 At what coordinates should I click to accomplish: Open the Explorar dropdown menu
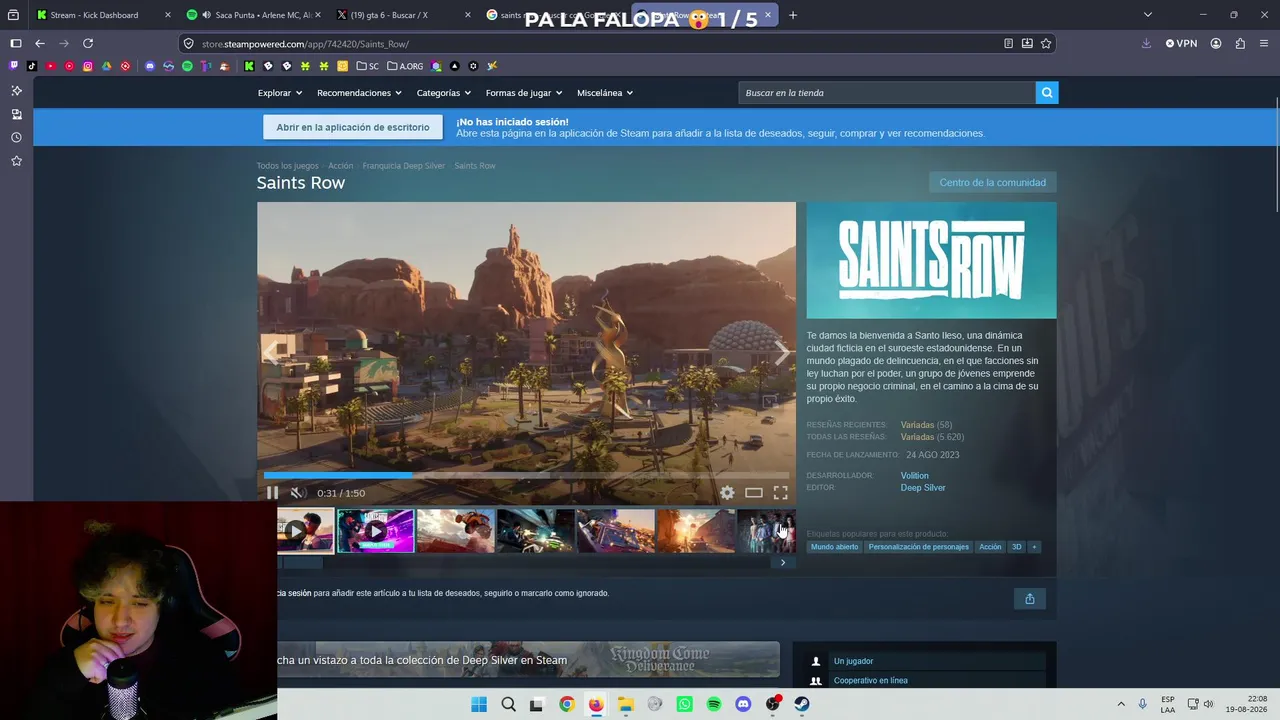tap(280, 93)
